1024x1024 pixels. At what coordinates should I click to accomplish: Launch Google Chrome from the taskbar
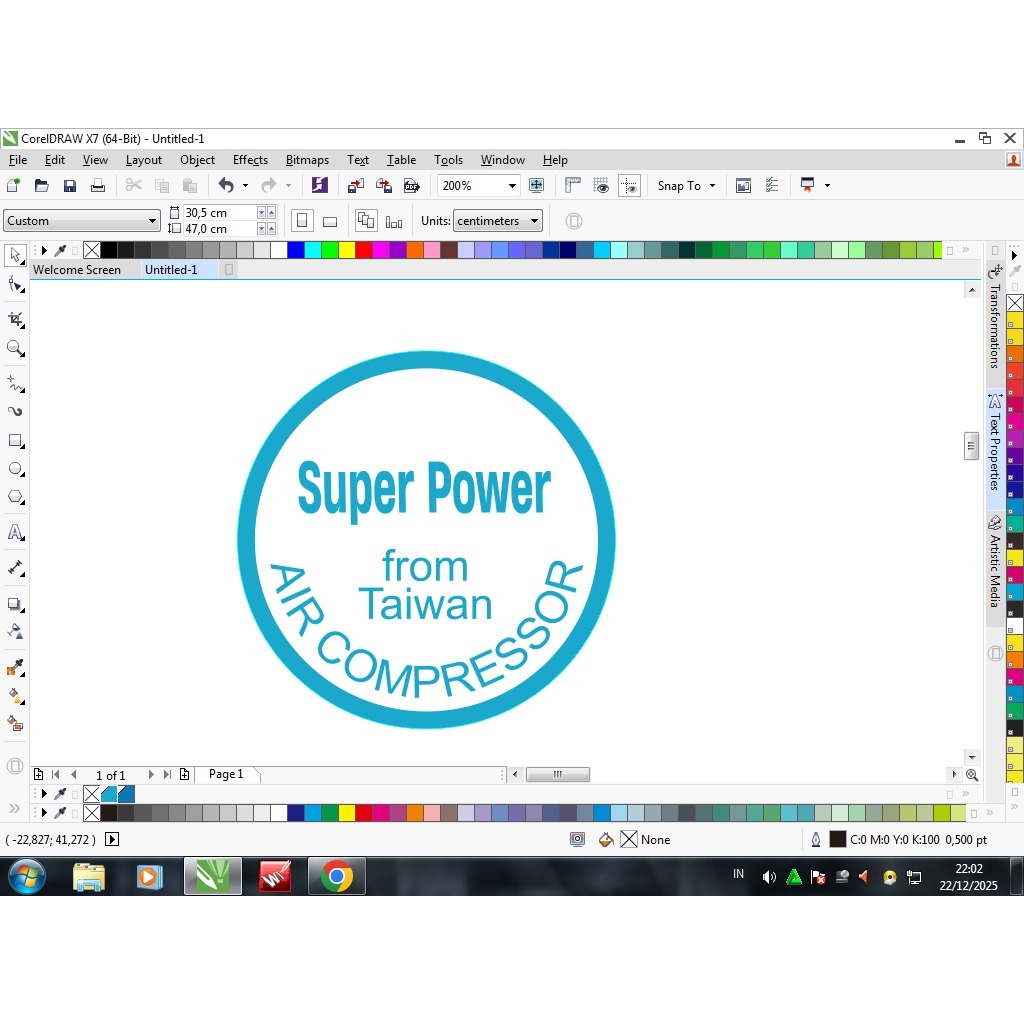point(336,876)
